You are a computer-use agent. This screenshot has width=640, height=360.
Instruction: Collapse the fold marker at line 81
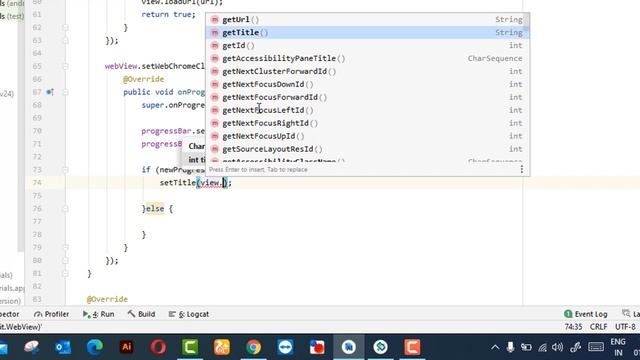tap(65, 273)
